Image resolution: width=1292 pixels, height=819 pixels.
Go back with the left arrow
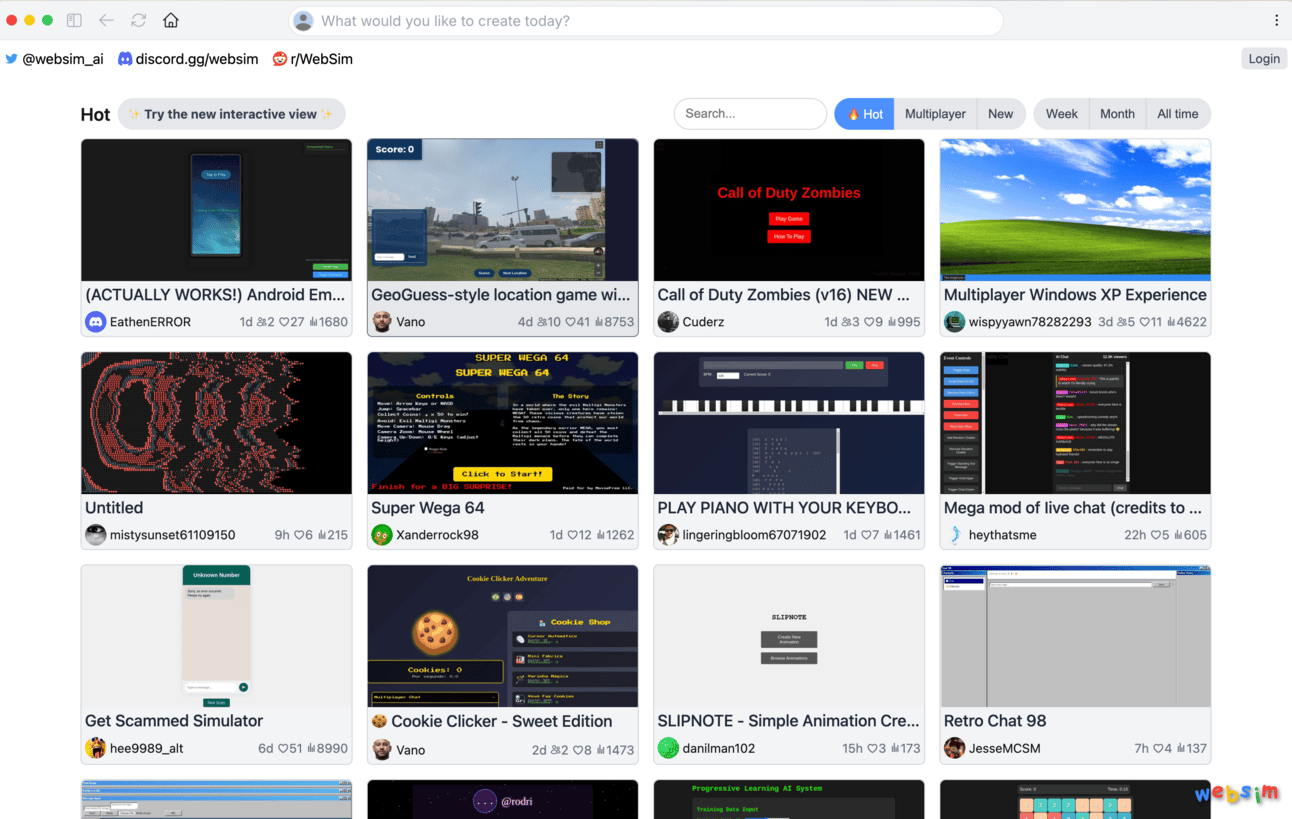[106, 20]
